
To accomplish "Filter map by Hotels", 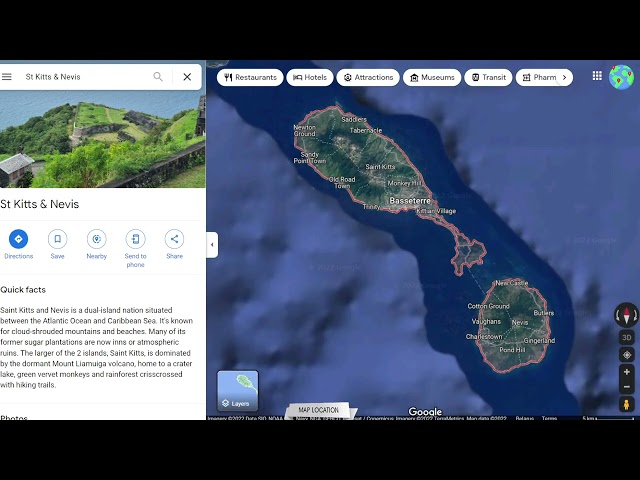I will (310, 78).
